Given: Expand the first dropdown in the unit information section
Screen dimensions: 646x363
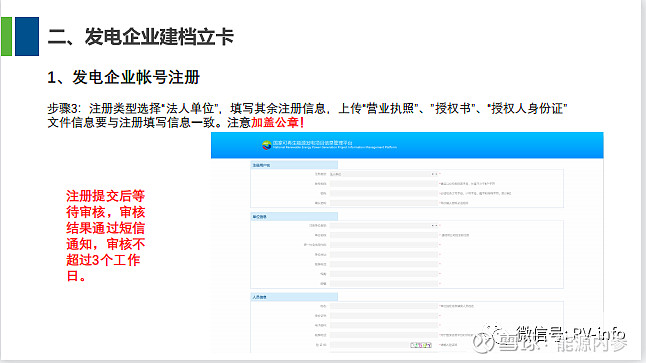Looking at the screenshot, I should 384,225.
